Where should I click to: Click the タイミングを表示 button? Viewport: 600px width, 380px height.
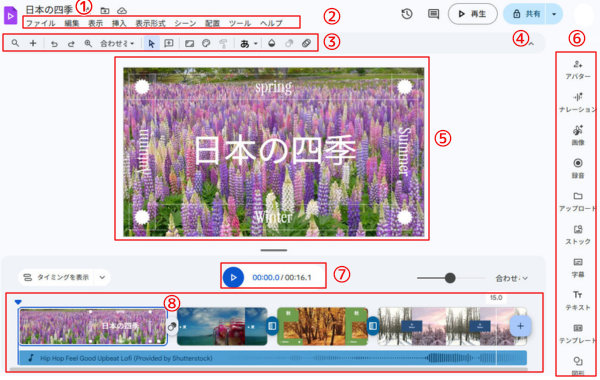tap(56, 277)
